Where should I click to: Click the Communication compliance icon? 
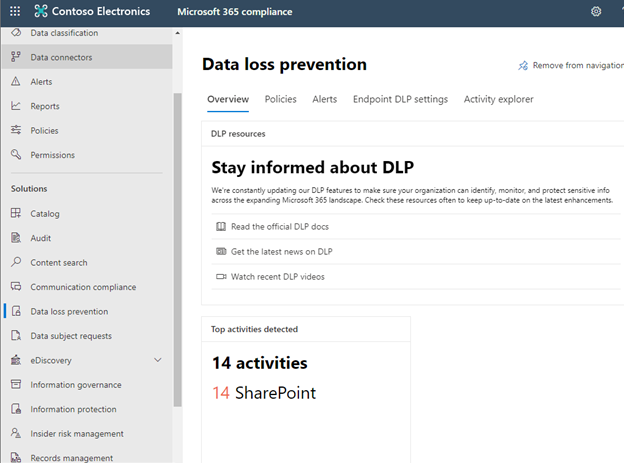pyautogui.click(x=16, y=287)
